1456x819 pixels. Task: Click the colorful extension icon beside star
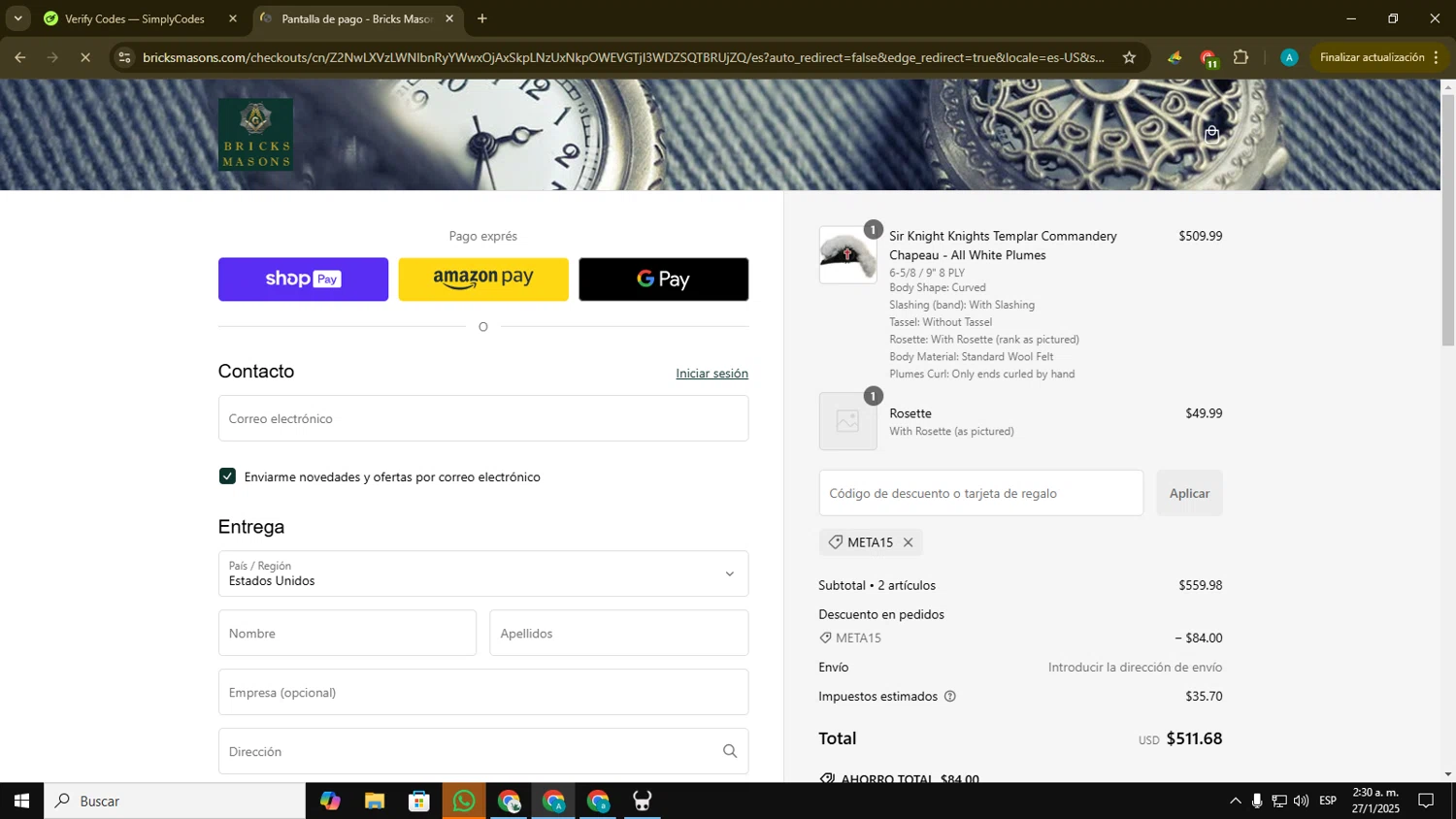(1175, 57)
